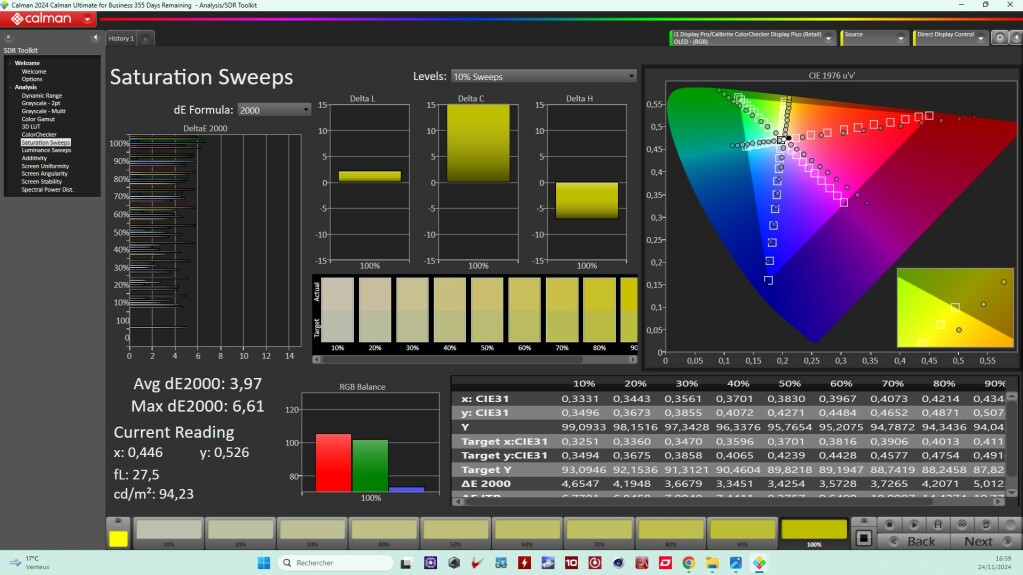1023x575 pixels.
Task: Click the large black square pattern button
Action: tap(863, 538)
